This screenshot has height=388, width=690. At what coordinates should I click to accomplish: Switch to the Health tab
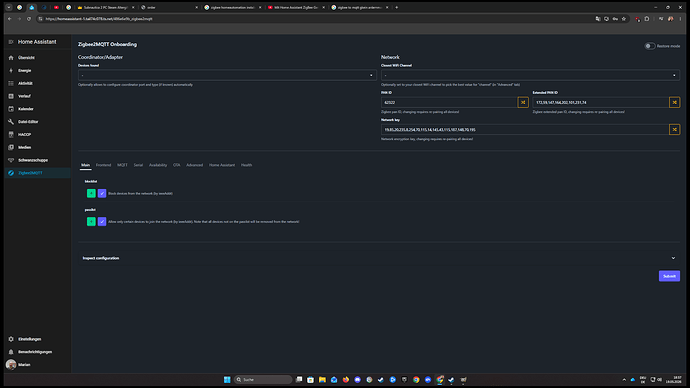[246, 165]
